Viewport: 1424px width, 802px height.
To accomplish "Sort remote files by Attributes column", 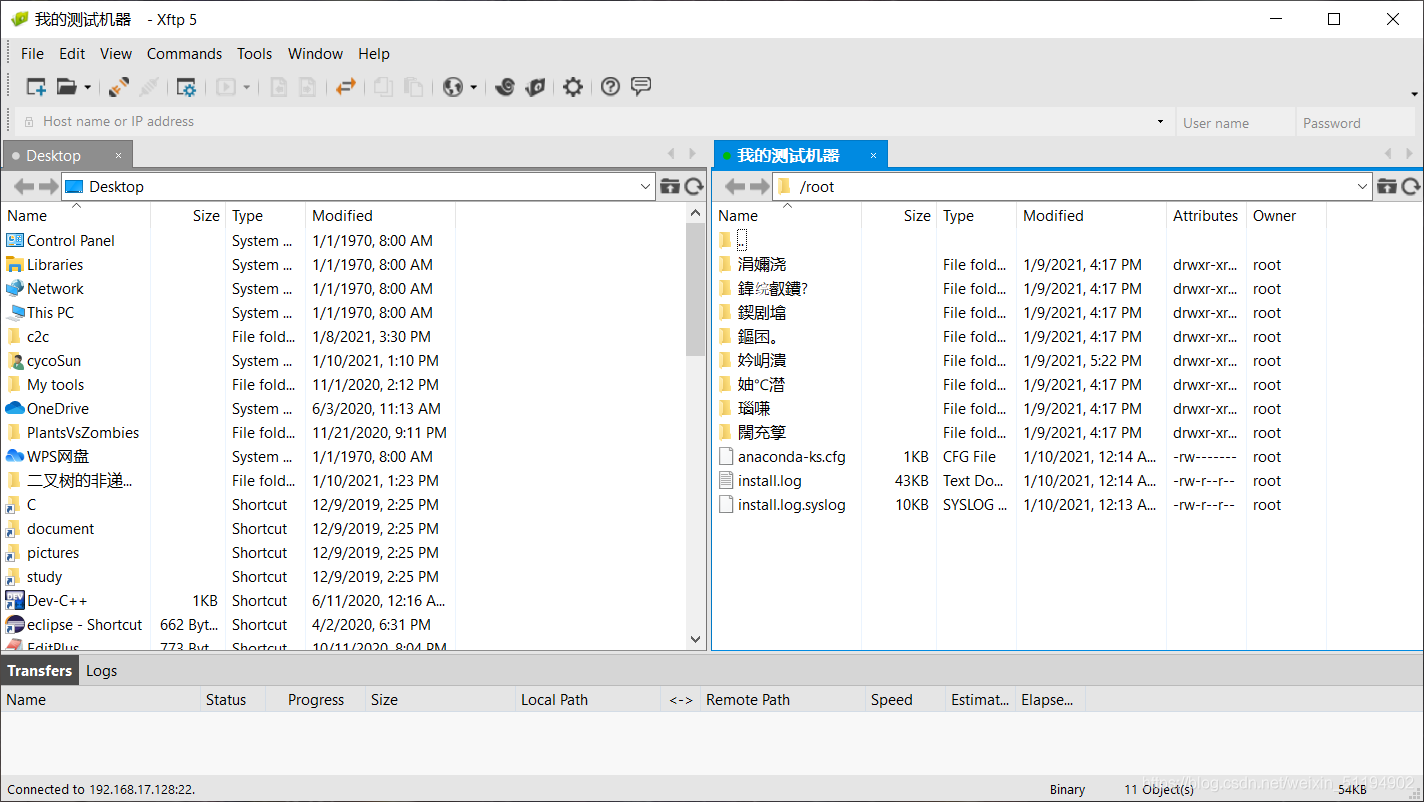I will click(1205, 216).
